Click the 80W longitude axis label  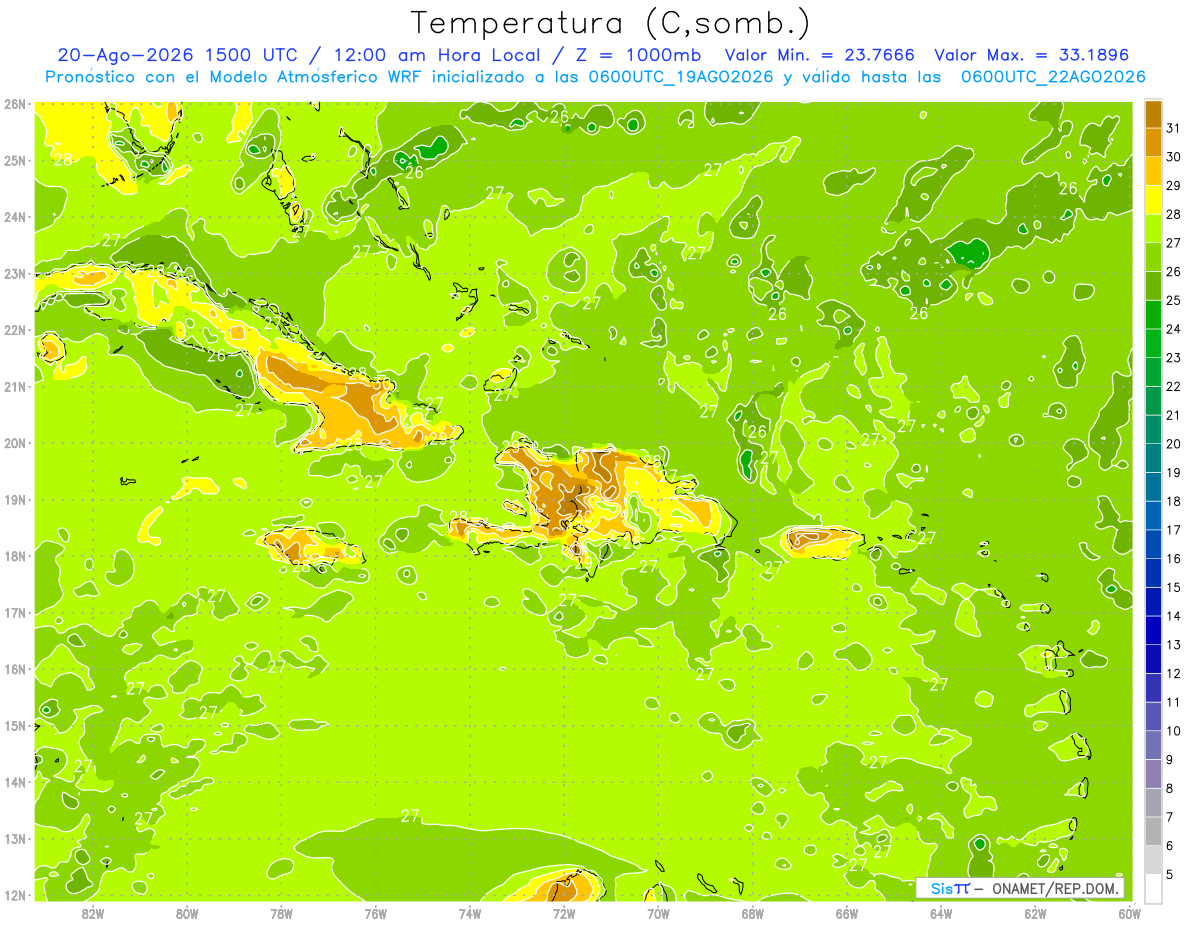(187, 913)
